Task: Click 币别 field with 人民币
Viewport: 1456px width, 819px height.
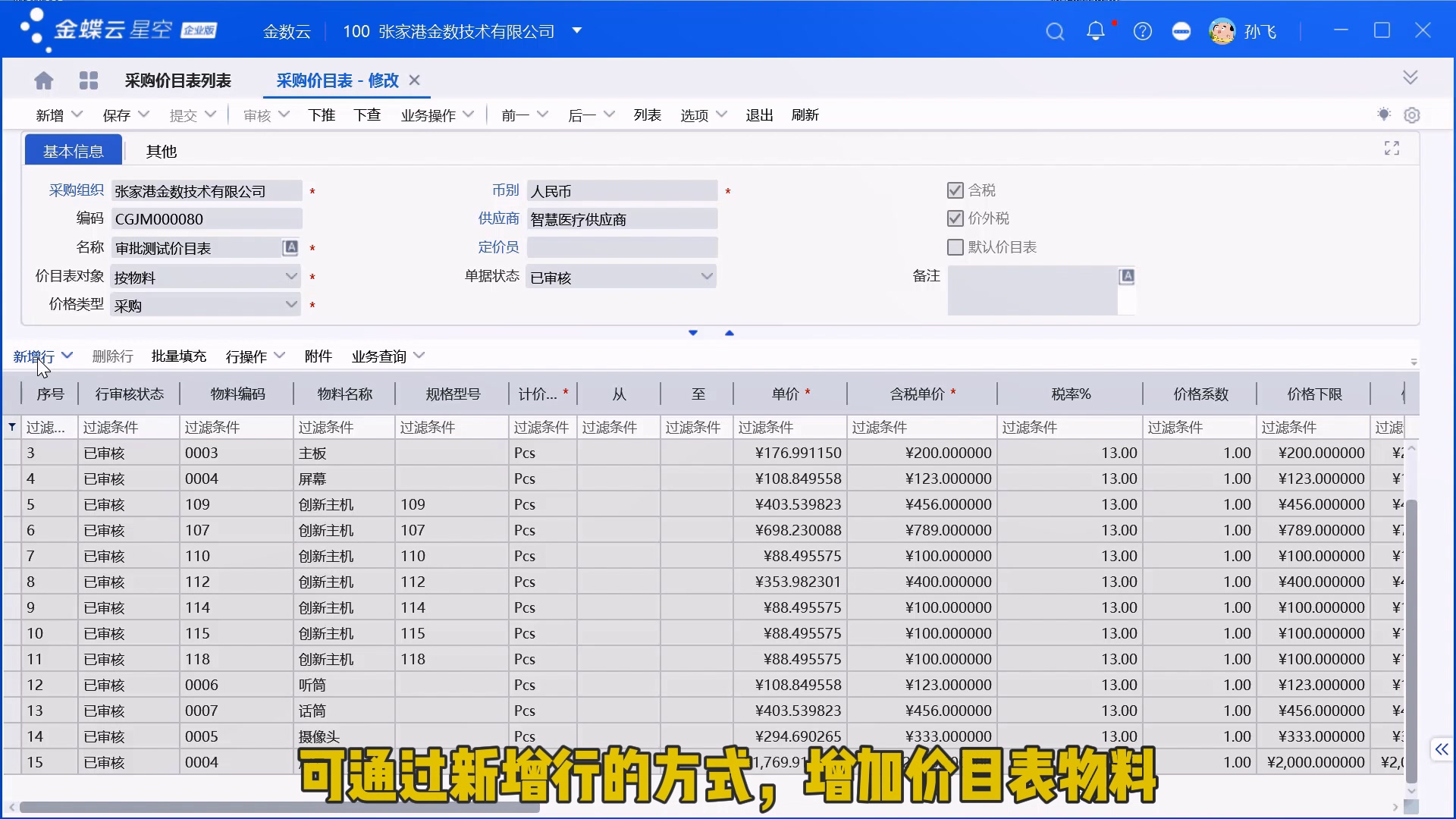Action: click(622, 191)
